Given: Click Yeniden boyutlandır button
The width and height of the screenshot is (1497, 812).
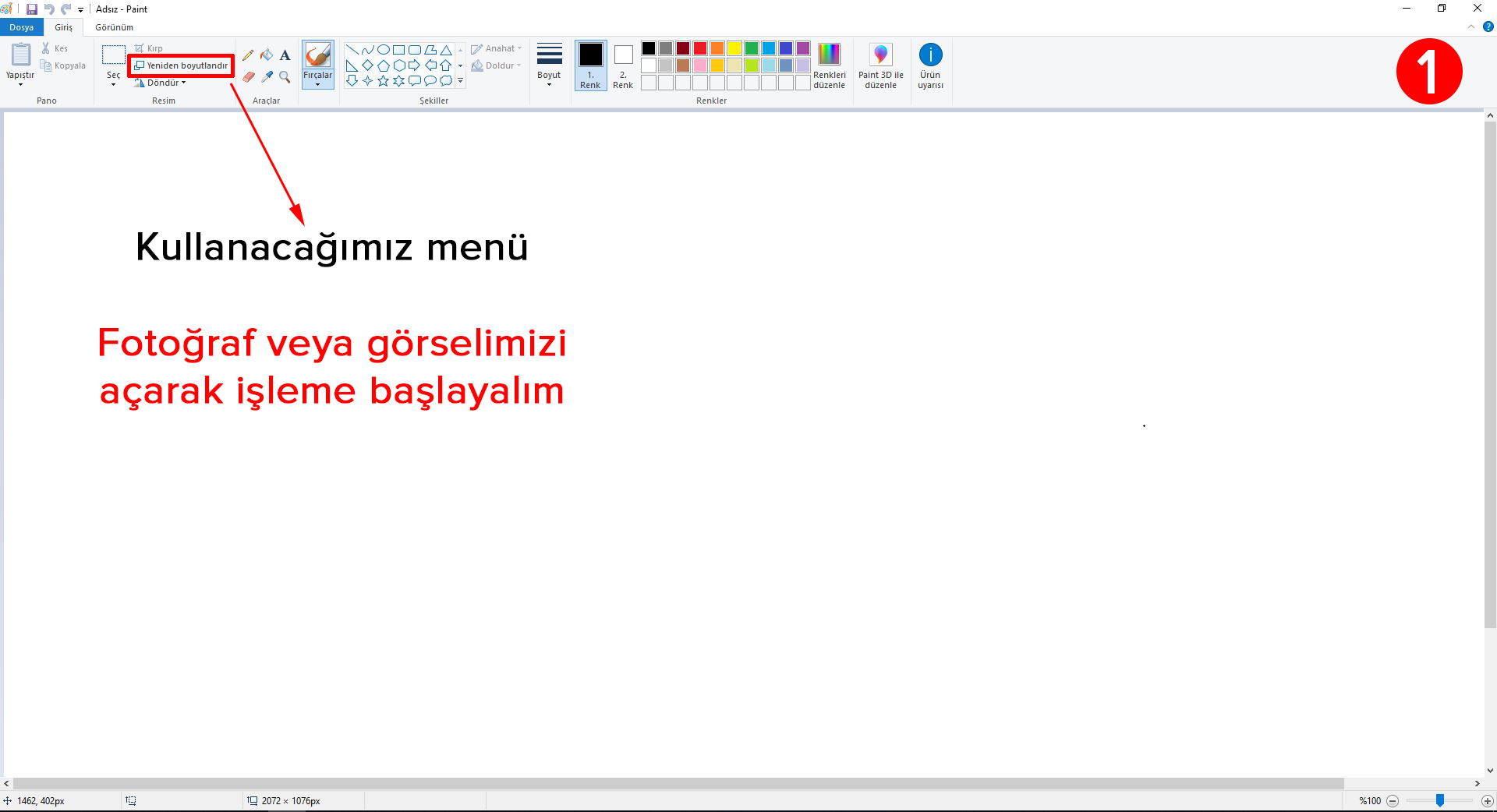Looking at the screenshot, I should pyautogui.click(x=182, y=65).
